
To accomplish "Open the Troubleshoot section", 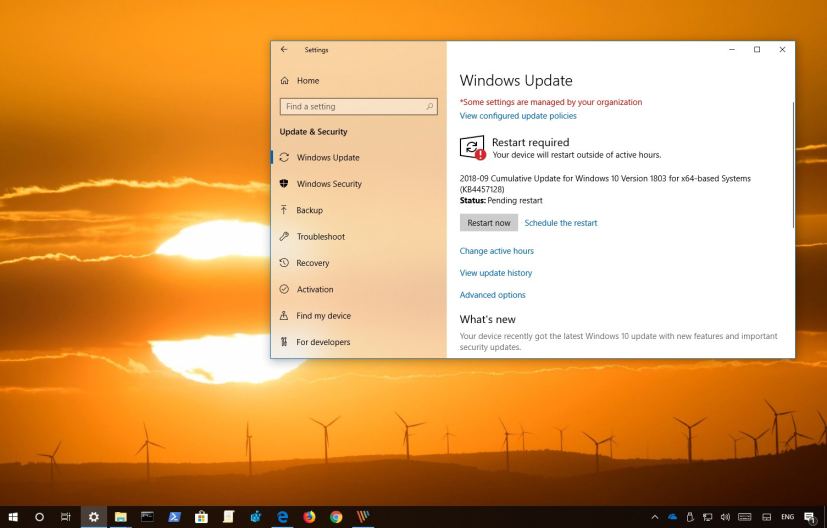I will click(359, 236).
